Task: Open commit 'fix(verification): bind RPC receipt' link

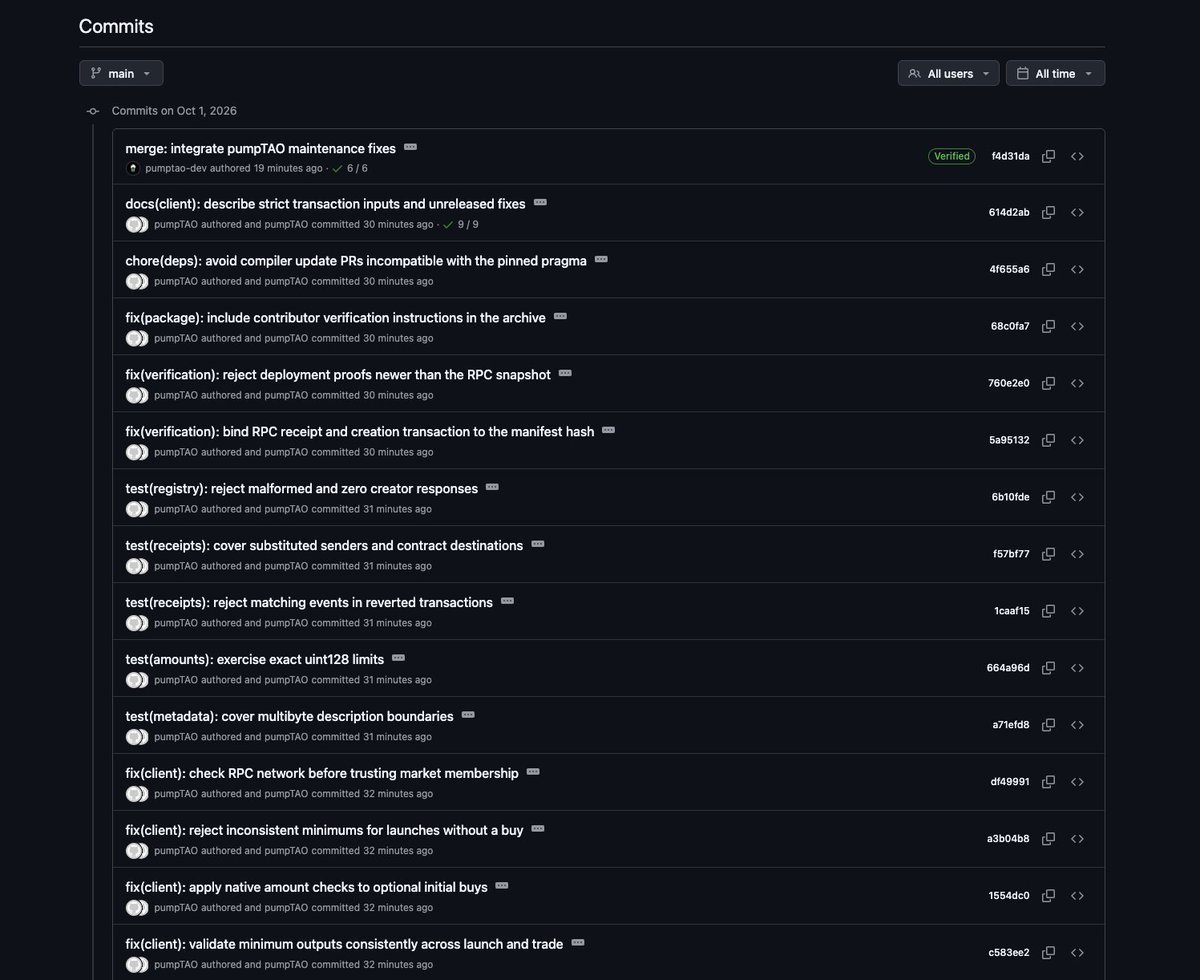Action: tap(360, 432)
